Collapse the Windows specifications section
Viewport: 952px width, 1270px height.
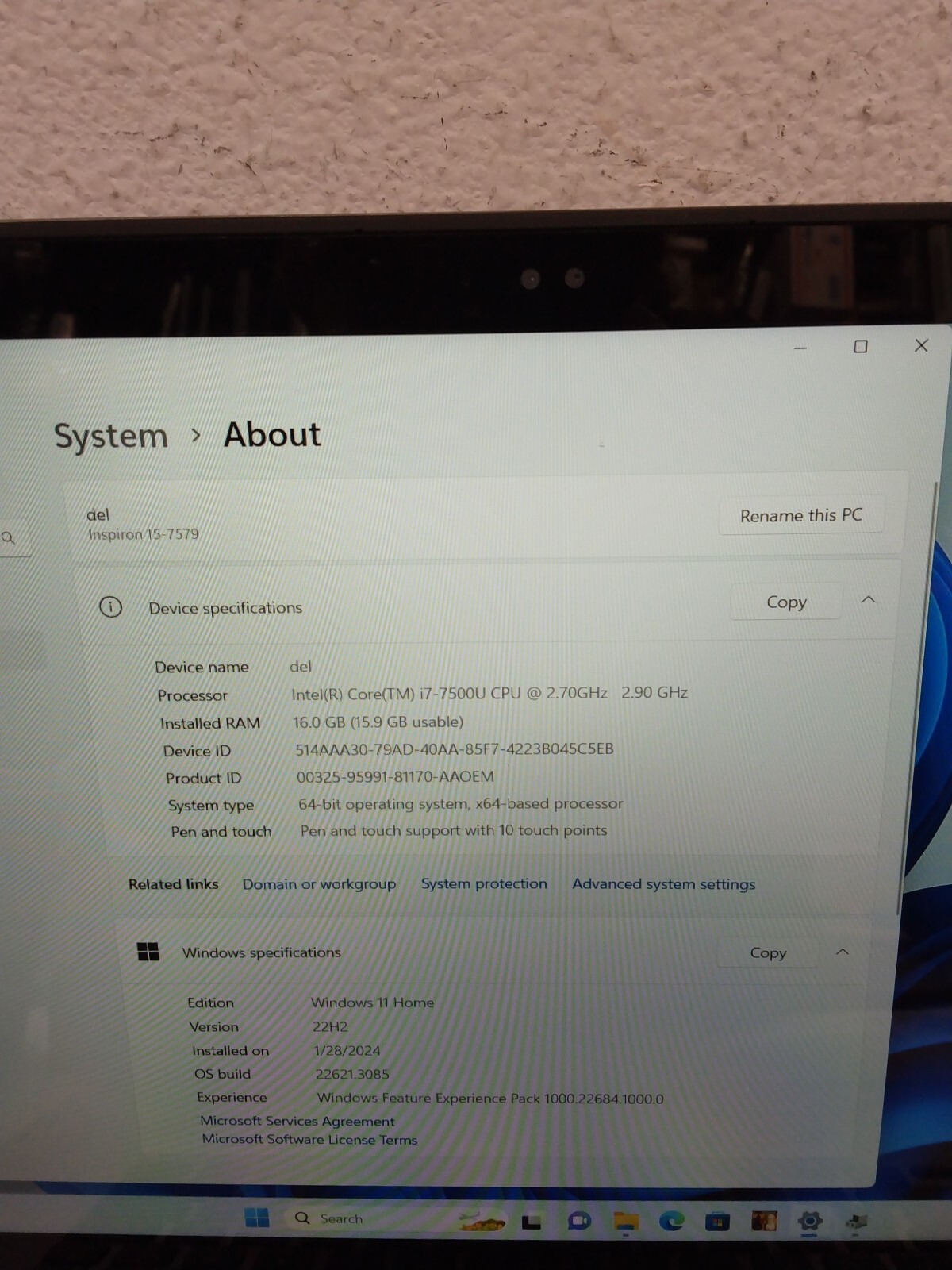pyautogui.click(x=843, y=951)
